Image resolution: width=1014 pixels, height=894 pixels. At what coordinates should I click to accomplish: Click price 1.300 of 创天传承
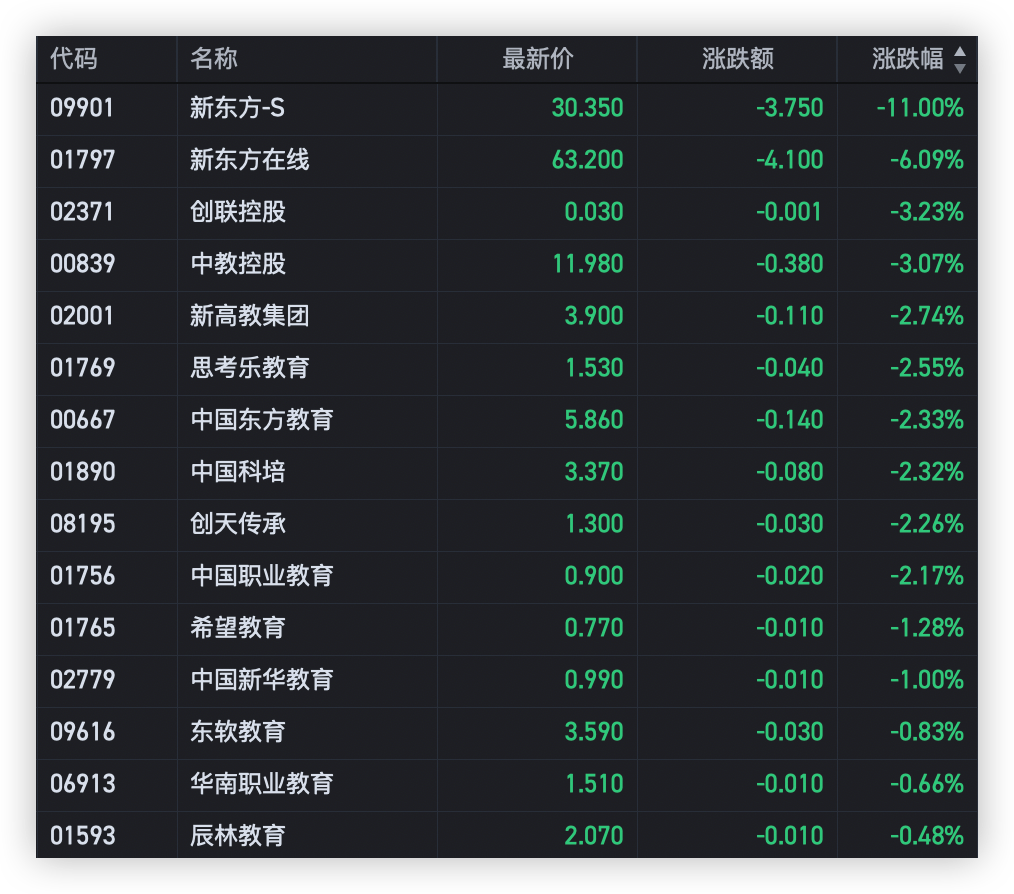tap(594, 524)
